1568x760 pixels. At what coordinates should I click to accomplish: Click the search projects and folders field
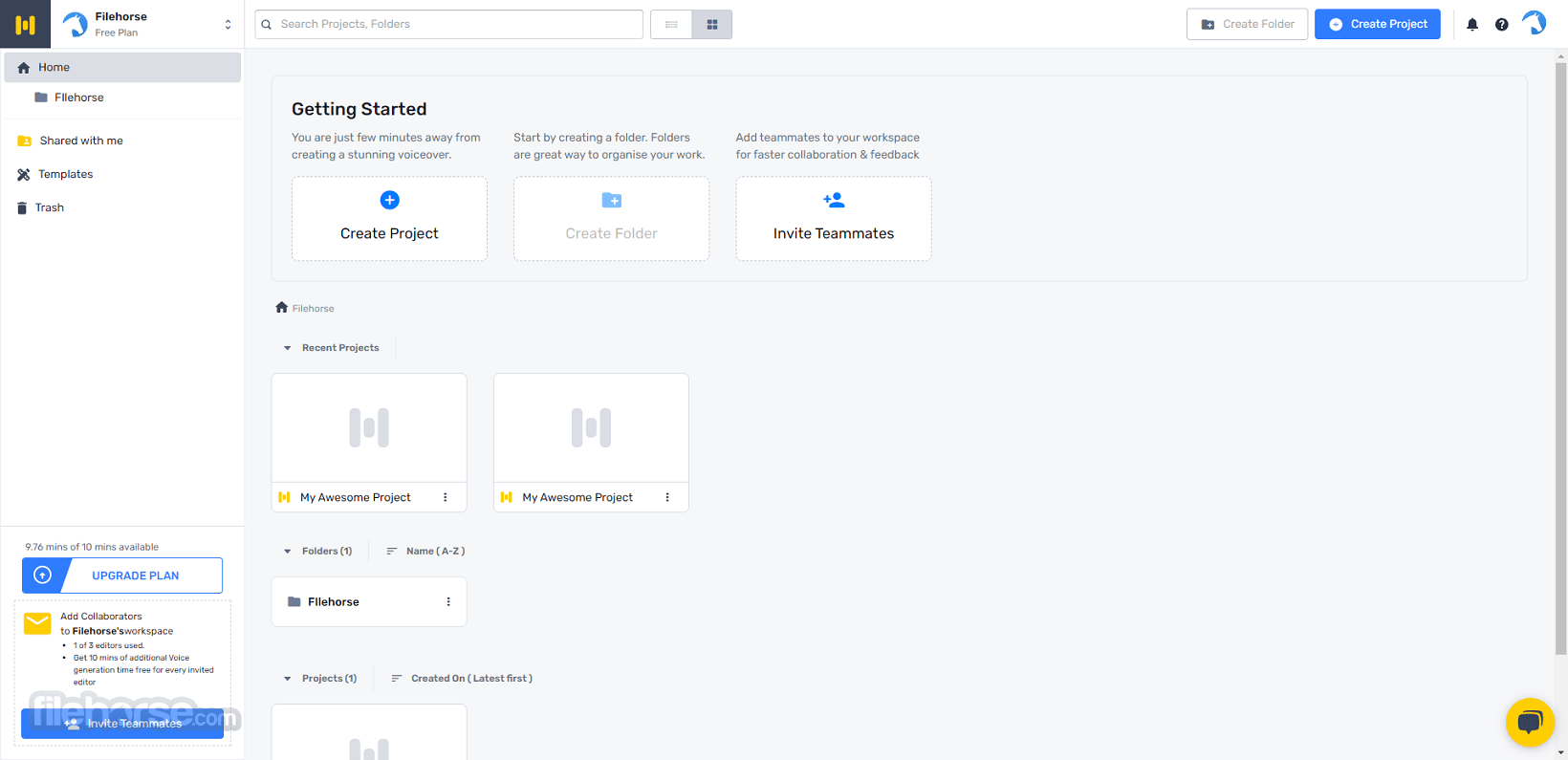click(448, 24)
